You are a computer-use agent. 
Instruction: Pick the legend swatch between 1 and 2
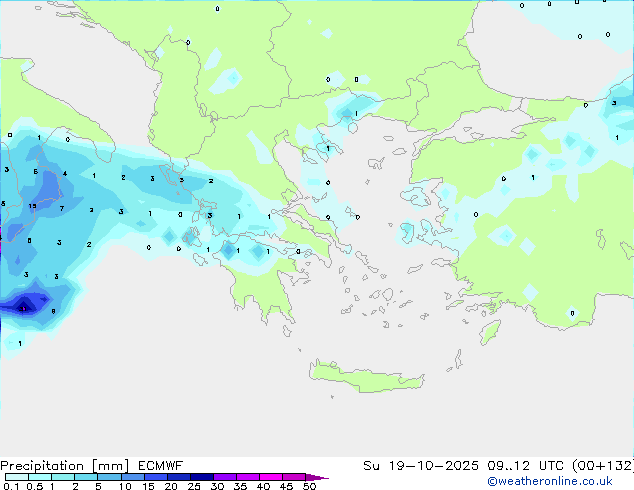click(x=63, y=477)
